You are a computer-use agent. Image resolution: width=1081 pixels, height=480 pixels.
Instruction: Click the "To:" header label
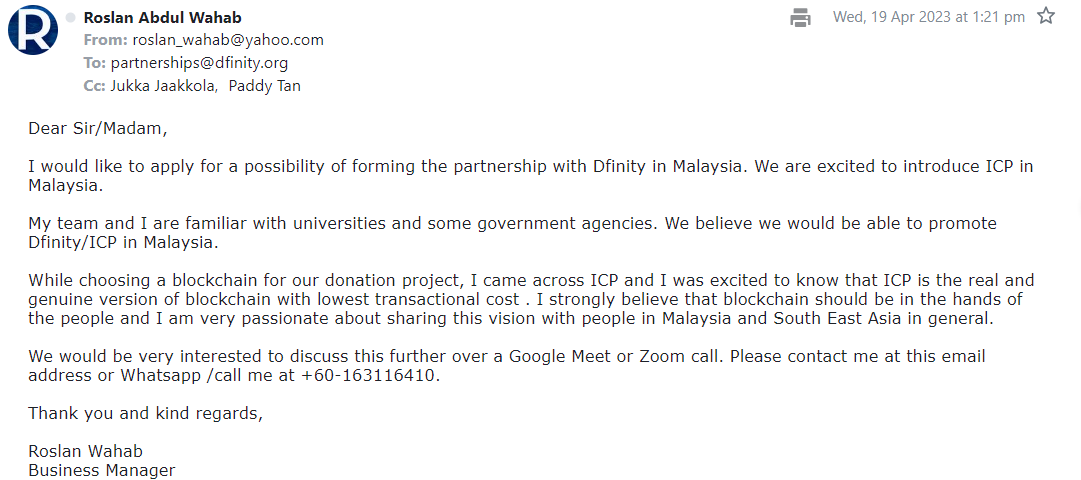[95, 63]
